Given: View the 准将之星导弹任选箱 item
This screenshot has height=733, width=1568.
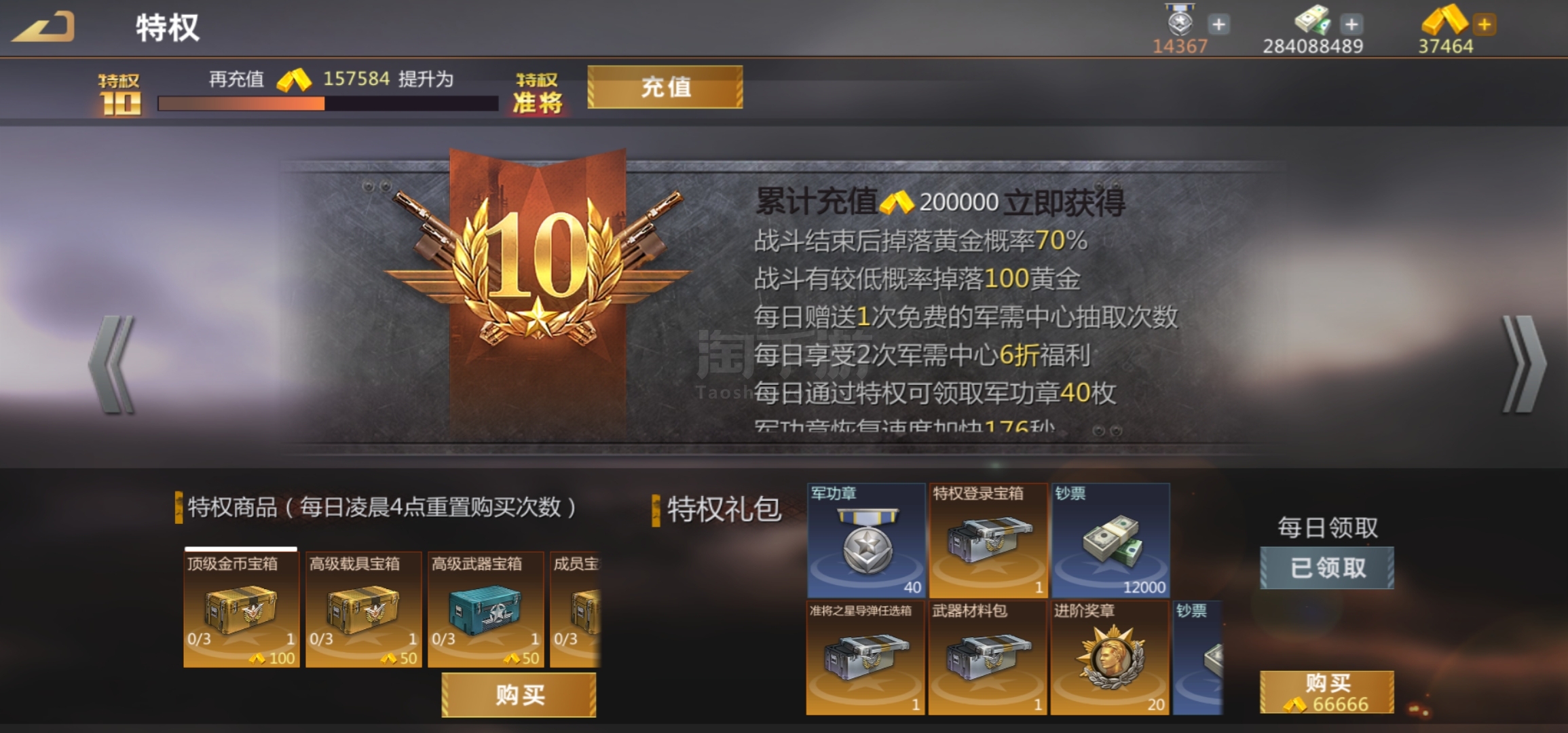Looking at the screenshot, I should click(x=865, y=658).
